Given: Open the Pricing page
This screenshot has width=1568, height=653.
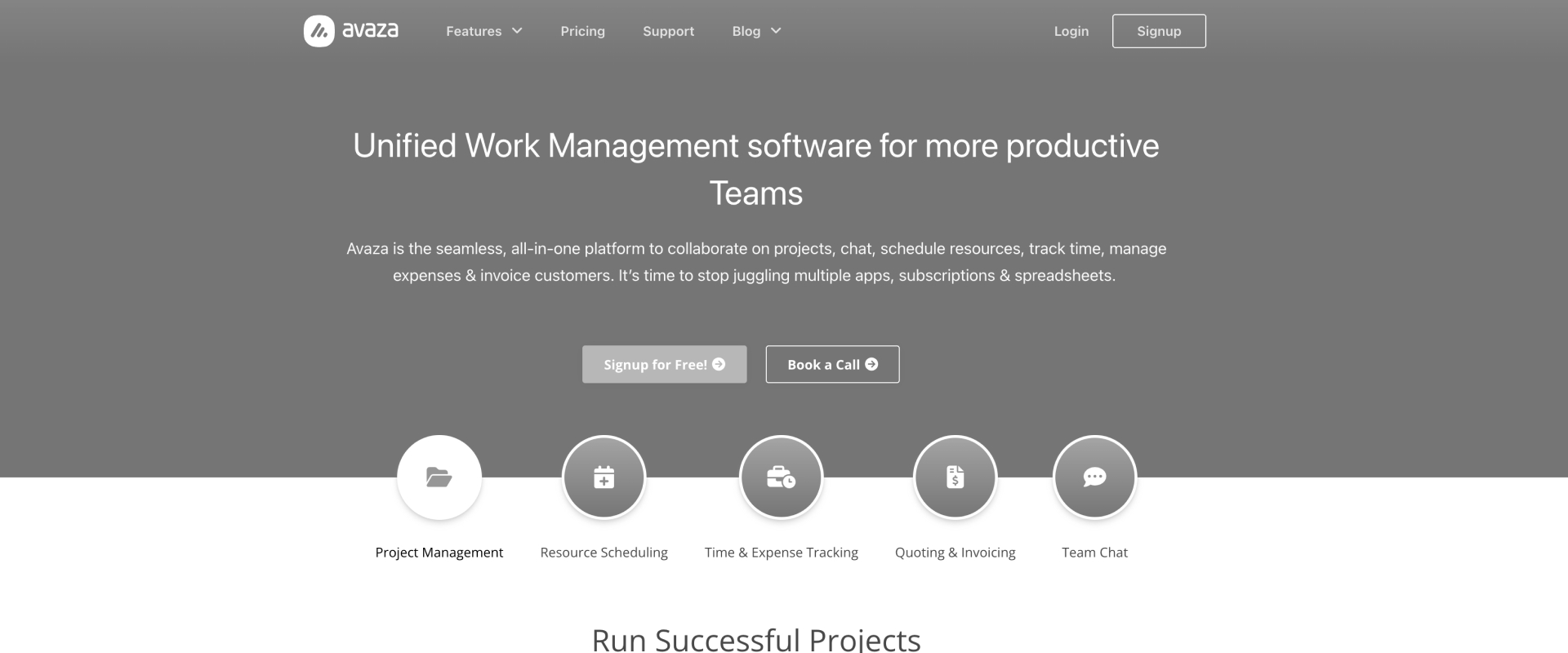Looking at the screenshot, I should coord(583,31).
